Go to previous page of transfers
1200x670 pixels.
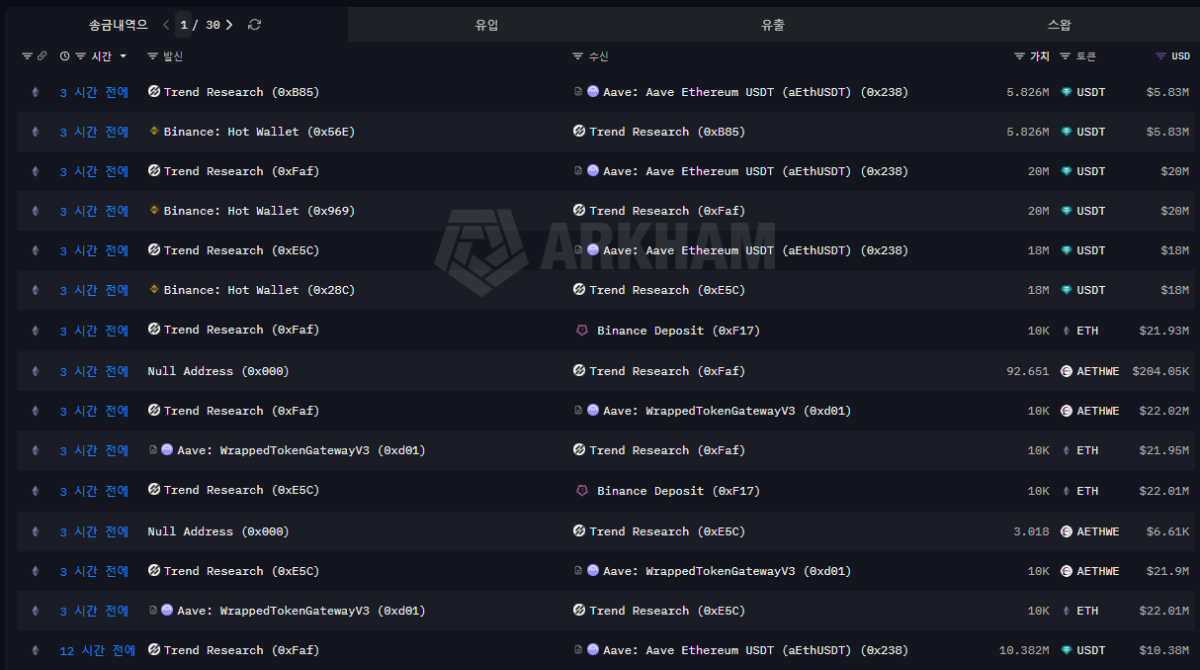tap(166, 25)
